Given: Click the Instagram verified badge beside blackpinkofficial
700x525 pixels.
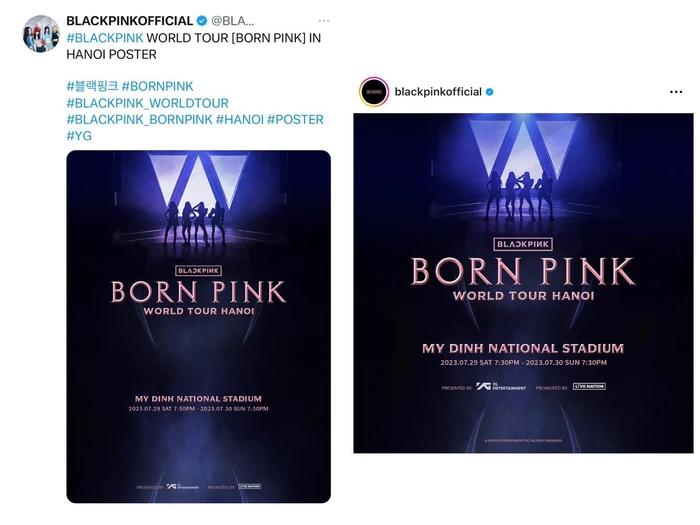Looking at the screenshot, I should pos(490,92).
